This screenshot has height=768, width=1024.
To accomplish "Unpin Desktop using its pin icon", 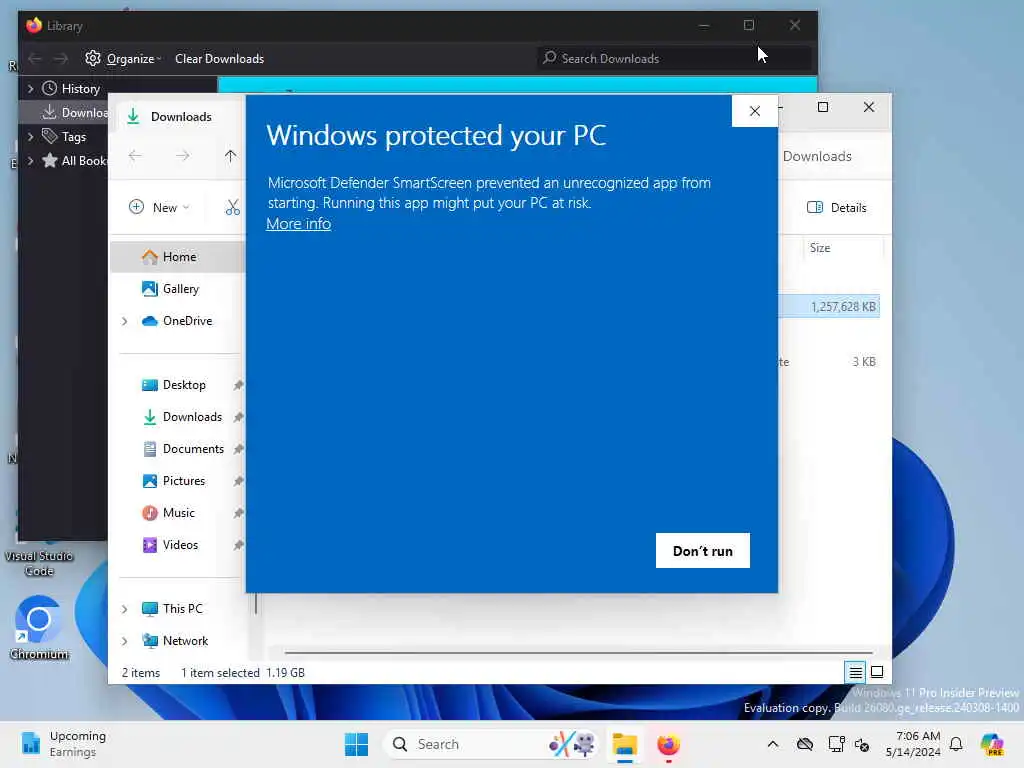I will click(x=238, y=385).
